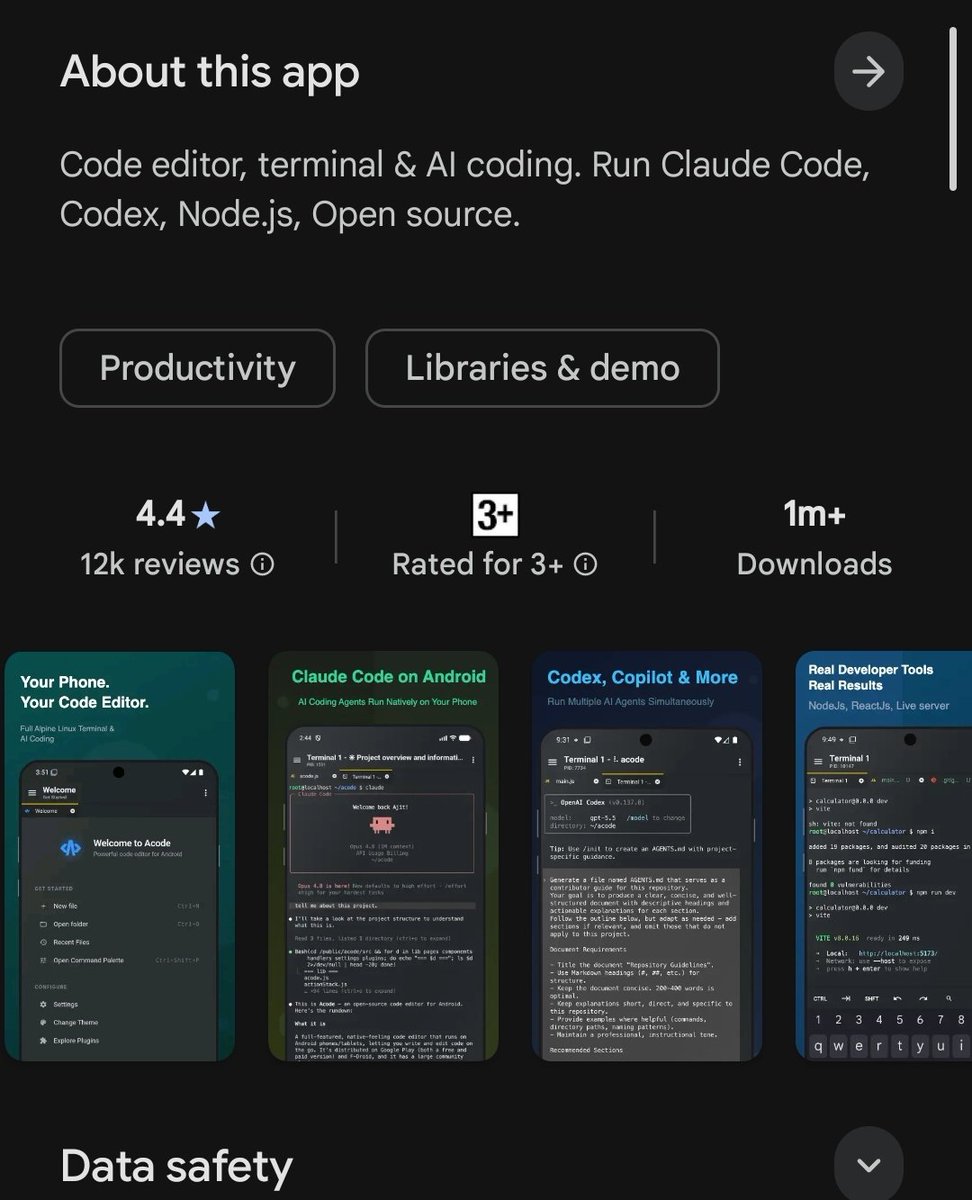Show info about 12k reviews icon
The image size is (972, 1200).
(x=262, y=564)
